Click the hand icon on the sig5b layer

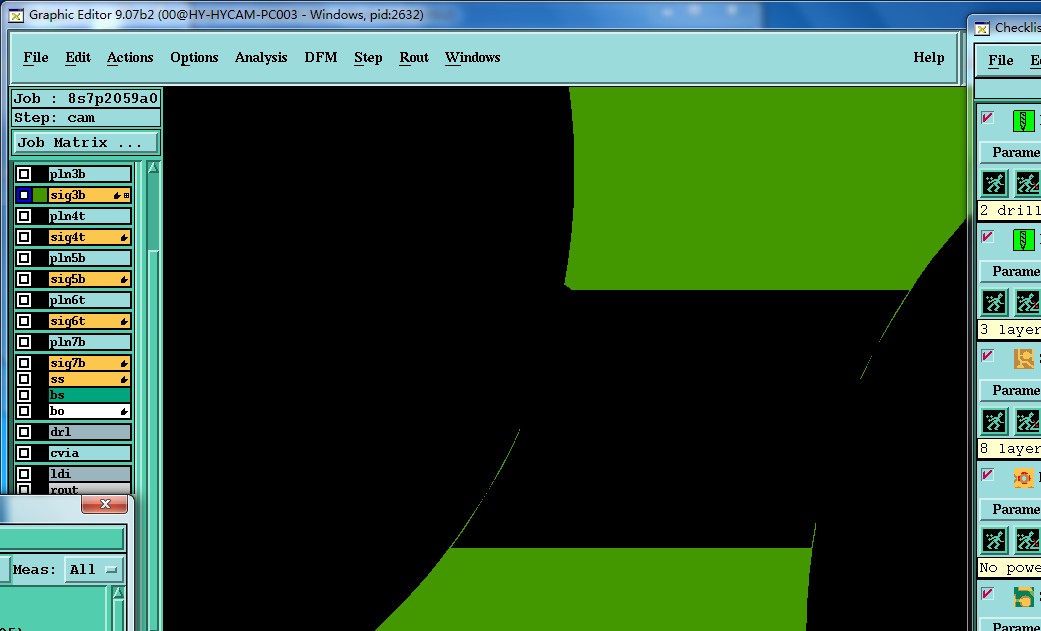click(124, 280)
